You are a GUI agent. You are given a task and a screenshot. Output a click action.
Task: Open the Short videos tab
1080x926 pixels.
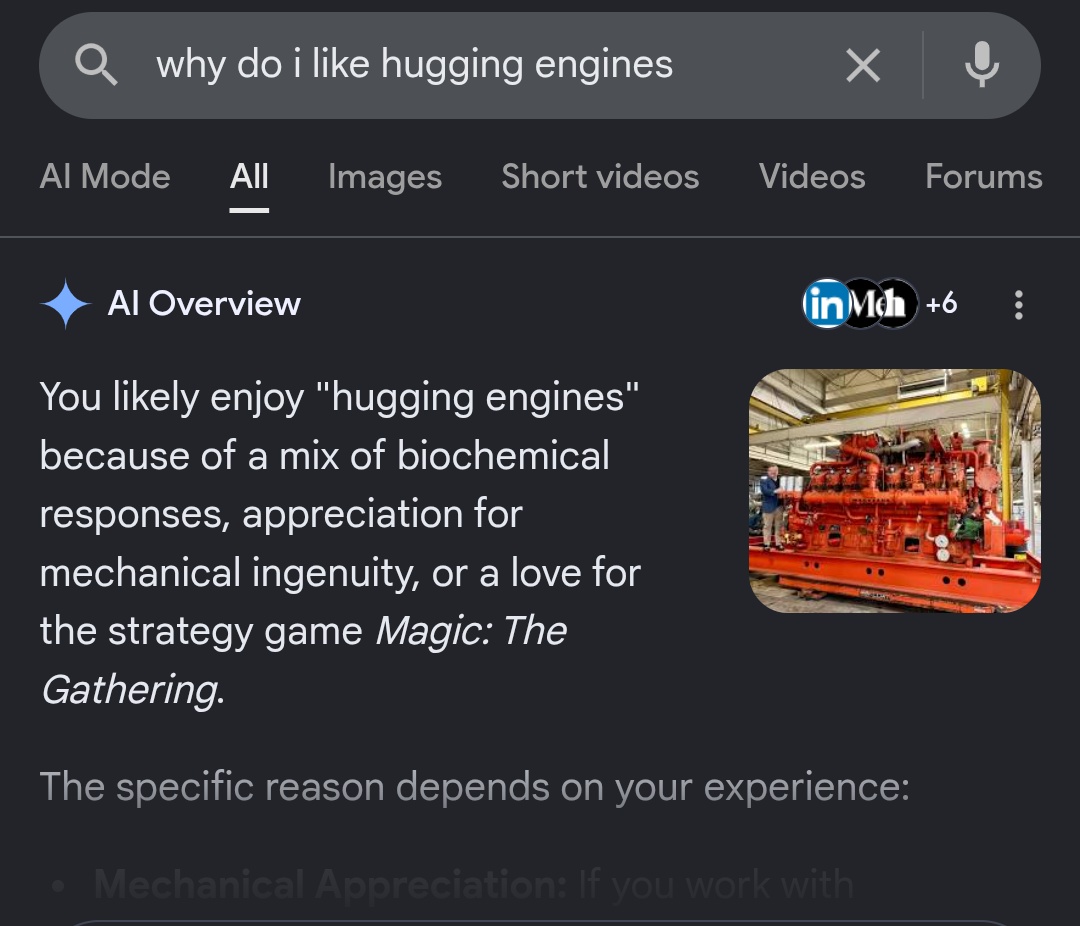600,176
